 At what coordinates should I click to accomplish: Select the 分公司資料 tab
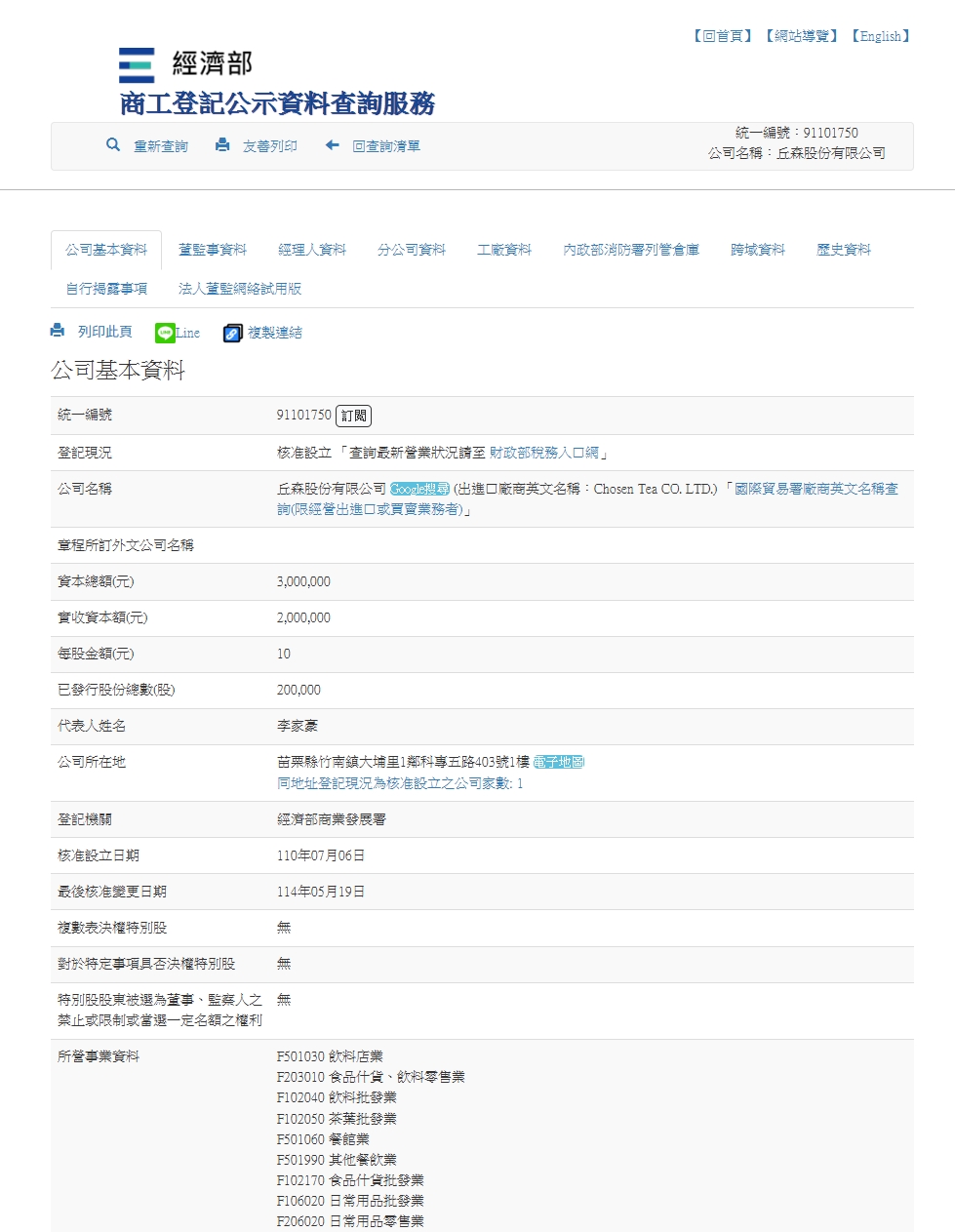pos(412,251)
